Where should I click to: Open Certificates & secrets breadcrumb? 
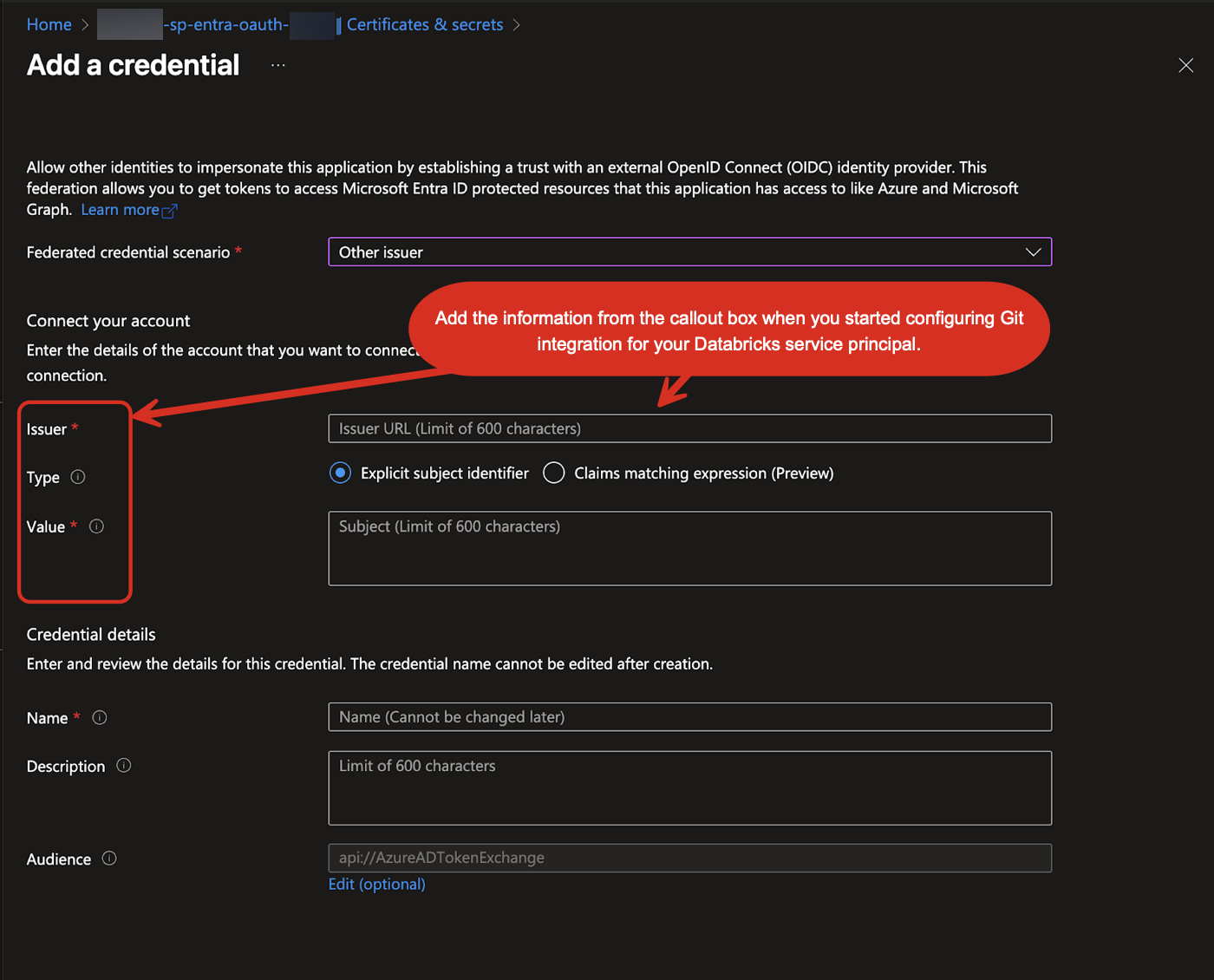(424, 24)
